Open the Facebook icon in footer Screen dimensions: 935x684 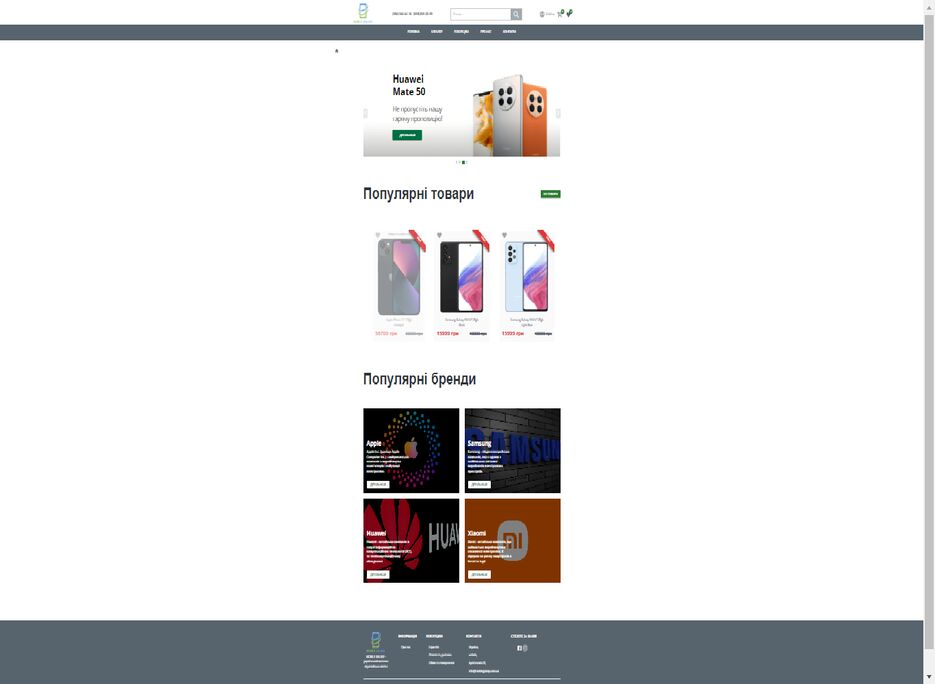pos(519,648)
